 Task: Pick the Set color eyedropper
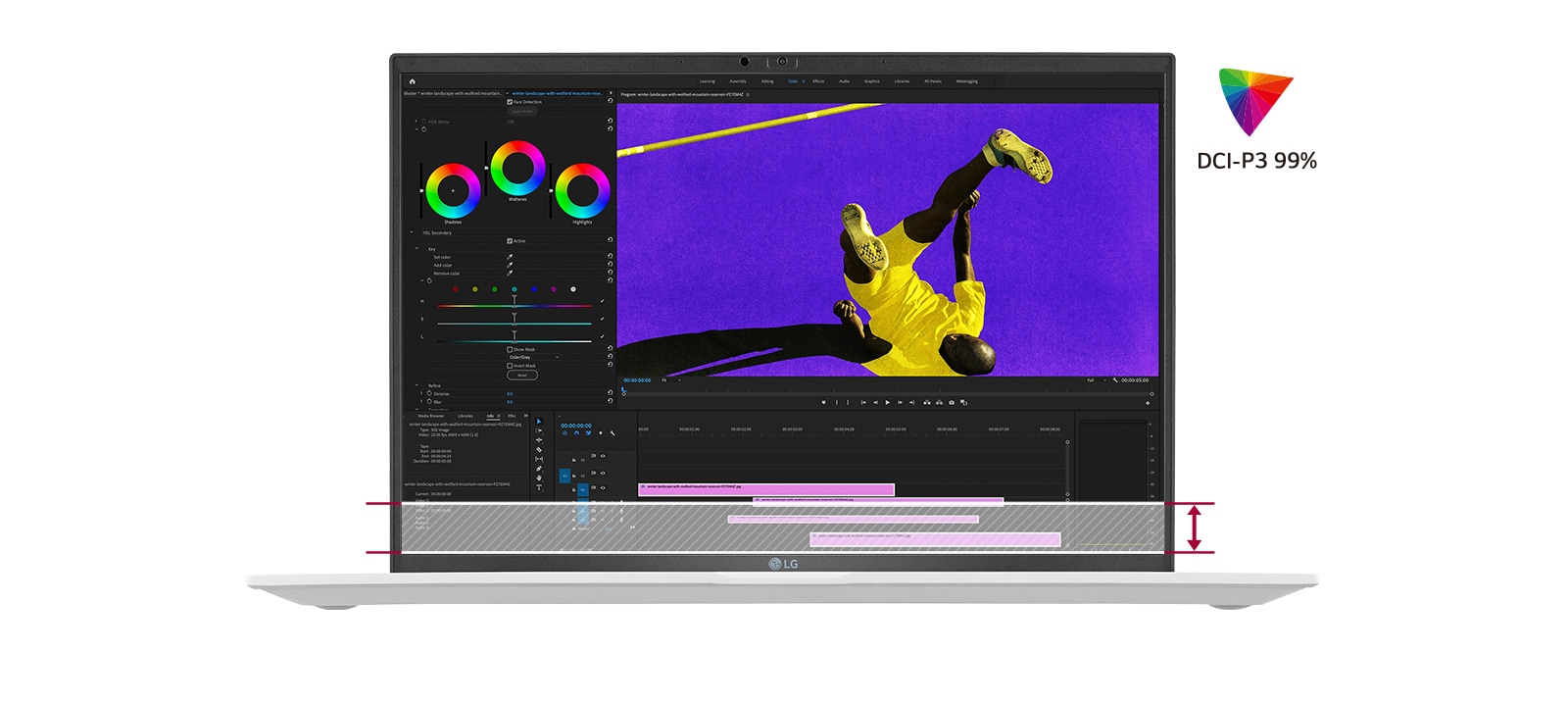[510, 257]
